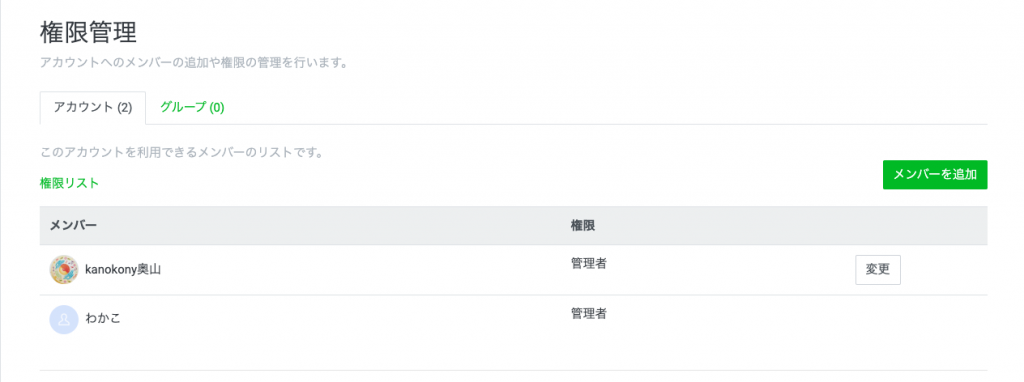Switch to the アカウント (2) tab
Viewport: 1024px width, 382px height.
pyautogui.click(x=93, y=108)
